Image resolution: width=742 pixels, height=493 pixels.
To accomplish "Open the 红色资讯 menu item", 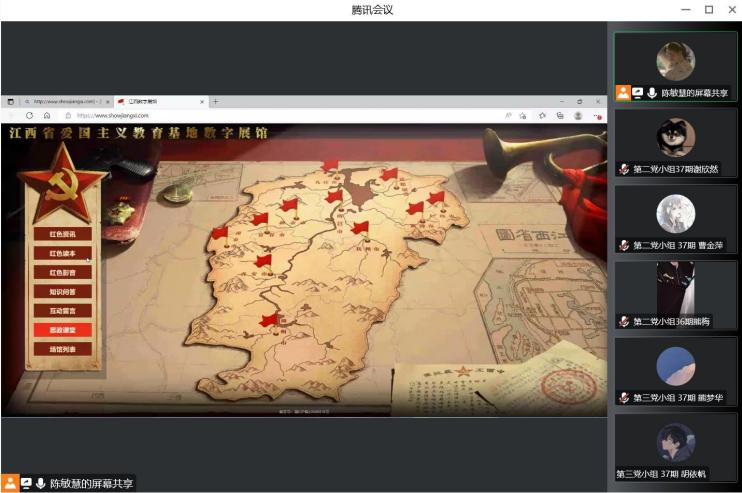I will click(x=63, y=233).
